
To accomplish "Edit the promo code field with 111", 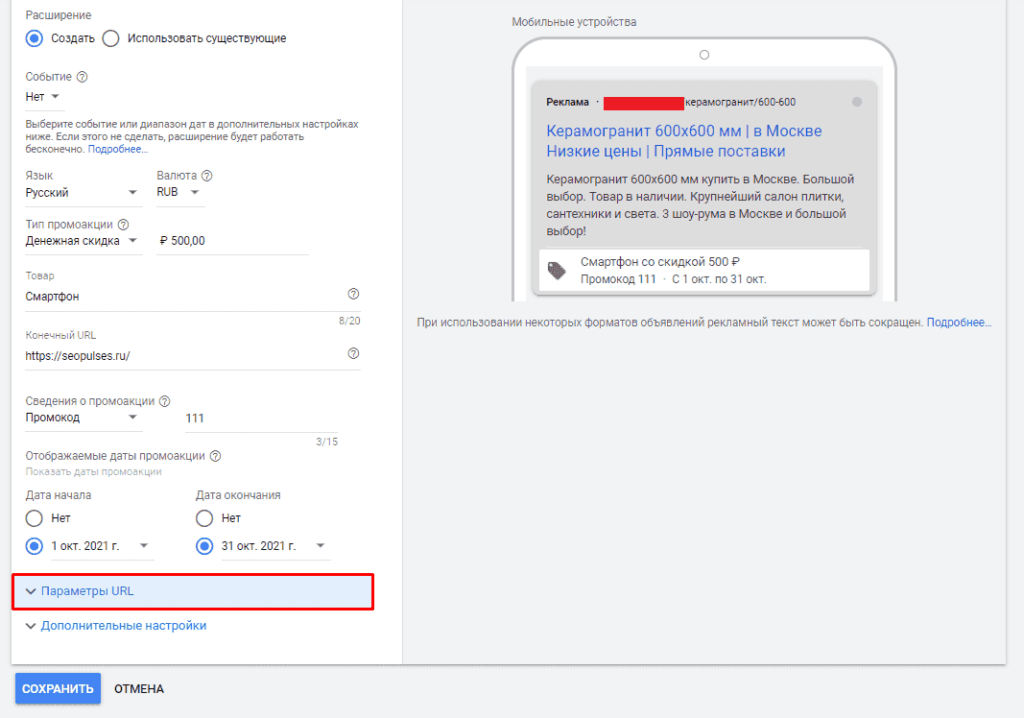I will point(261,418).
